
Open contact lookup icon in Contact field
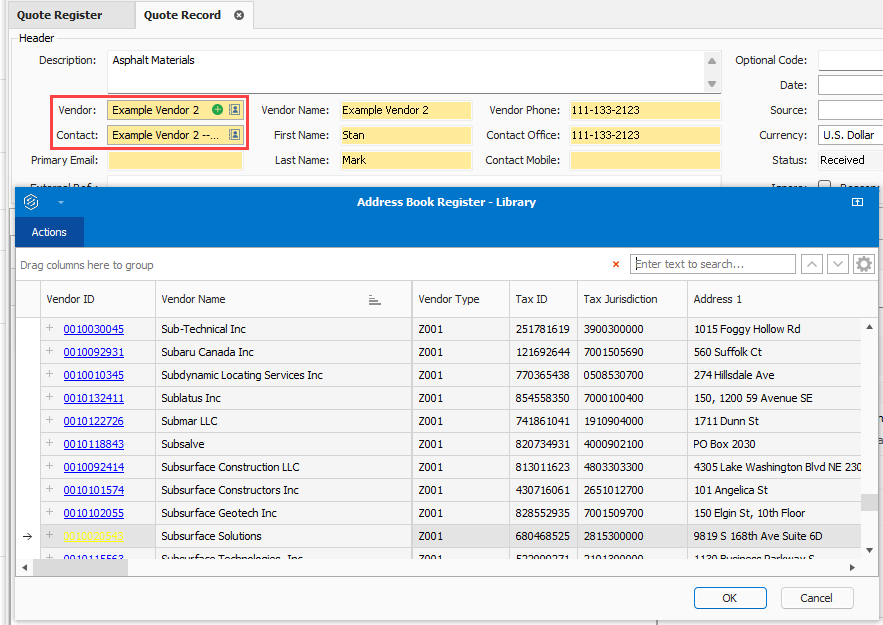point(235,135)
